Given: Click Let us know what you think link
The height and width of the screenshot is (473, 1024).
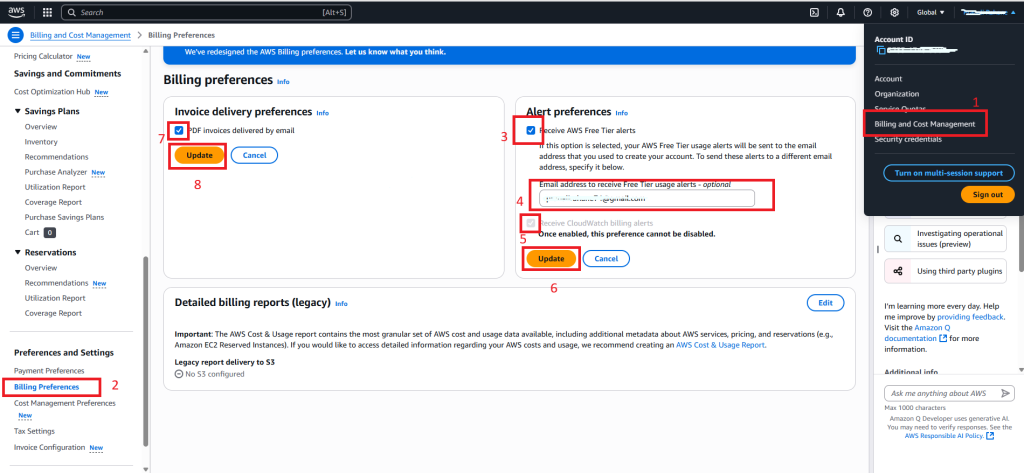Looking at the screenshot, I should (x=395, y=52).
